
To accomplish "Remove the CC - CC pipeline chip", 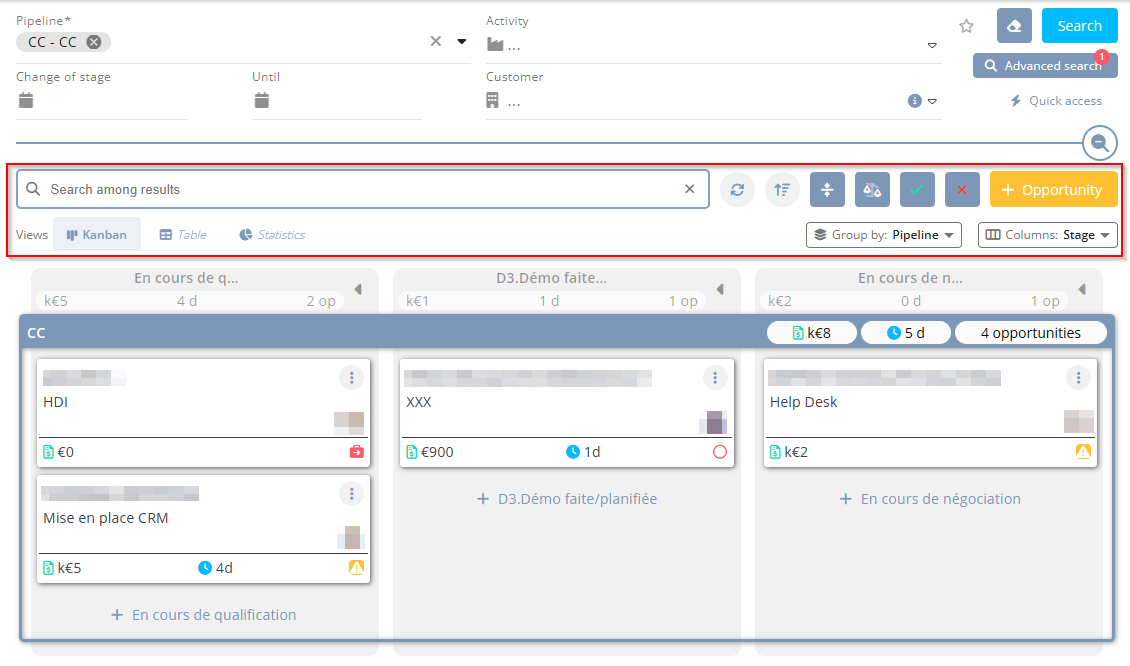I will [x=93, y=42].
